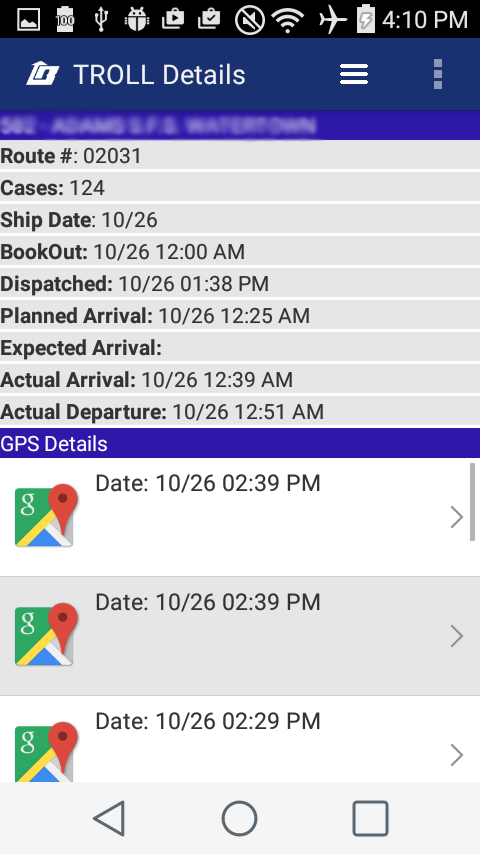The width and height of the screenshot is (480, 854).
Task: Select the blurred store name header bar
Action: point(240,125)
